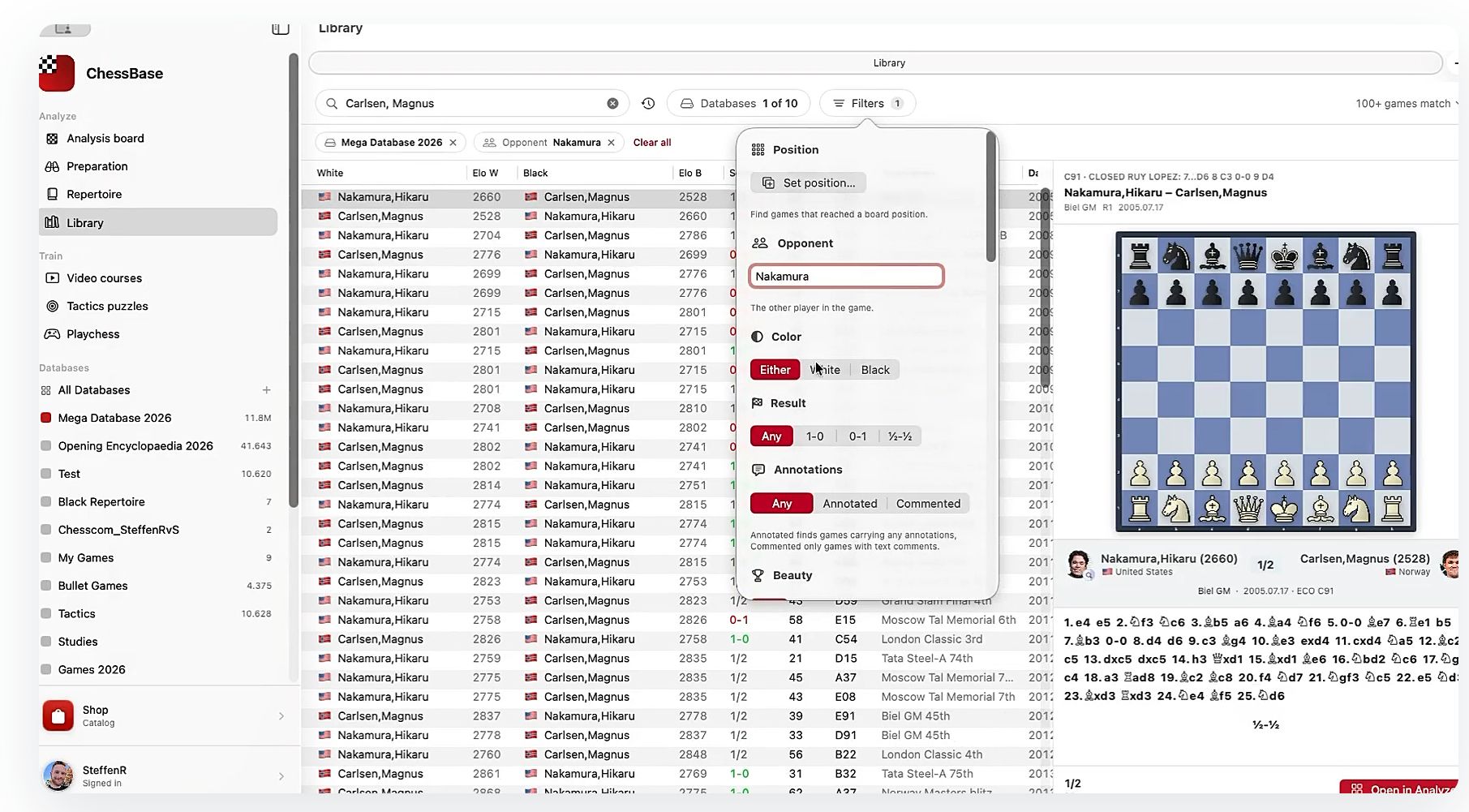This screenshot has width=1469, height=812.
Task: Click the search history clock icon
Action: (648, 103)
